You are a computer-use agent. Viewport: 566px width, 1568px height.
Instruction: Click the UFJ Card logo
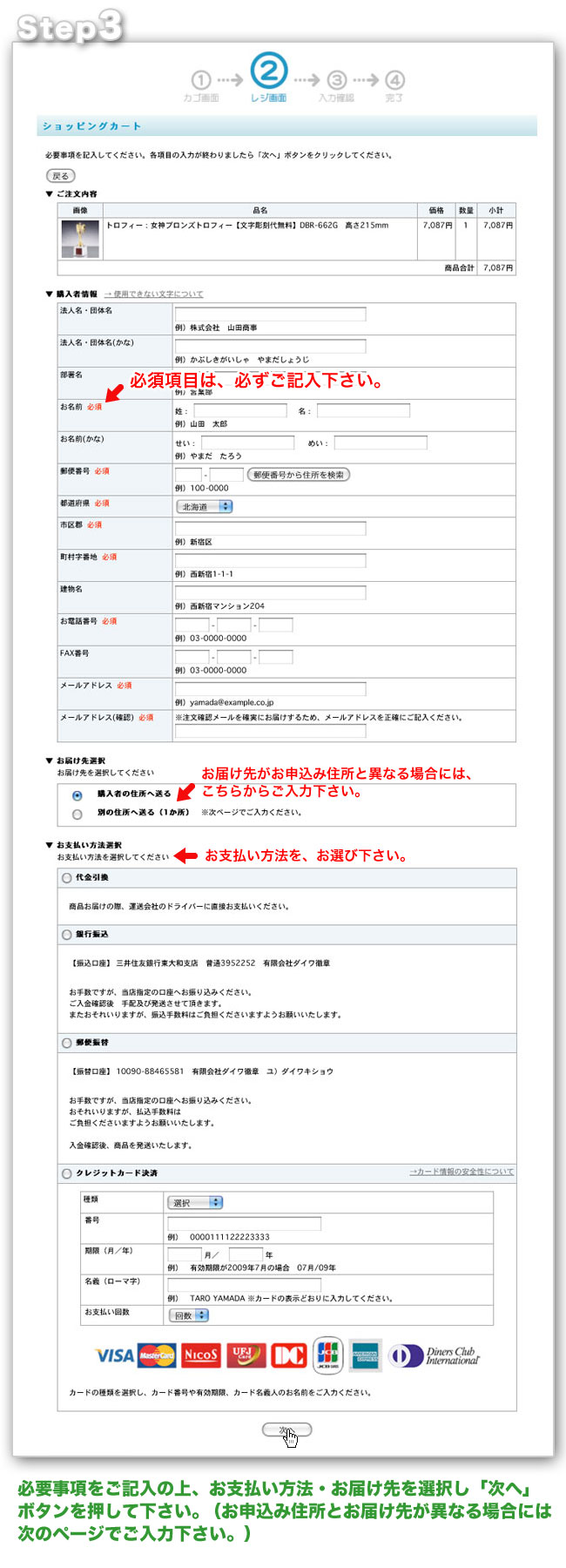pos(246,1355)
